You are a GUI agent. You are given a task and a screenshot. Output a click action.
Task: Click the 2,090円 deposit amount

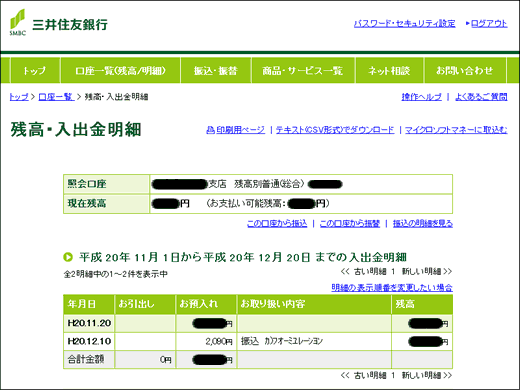coord(219,341)
